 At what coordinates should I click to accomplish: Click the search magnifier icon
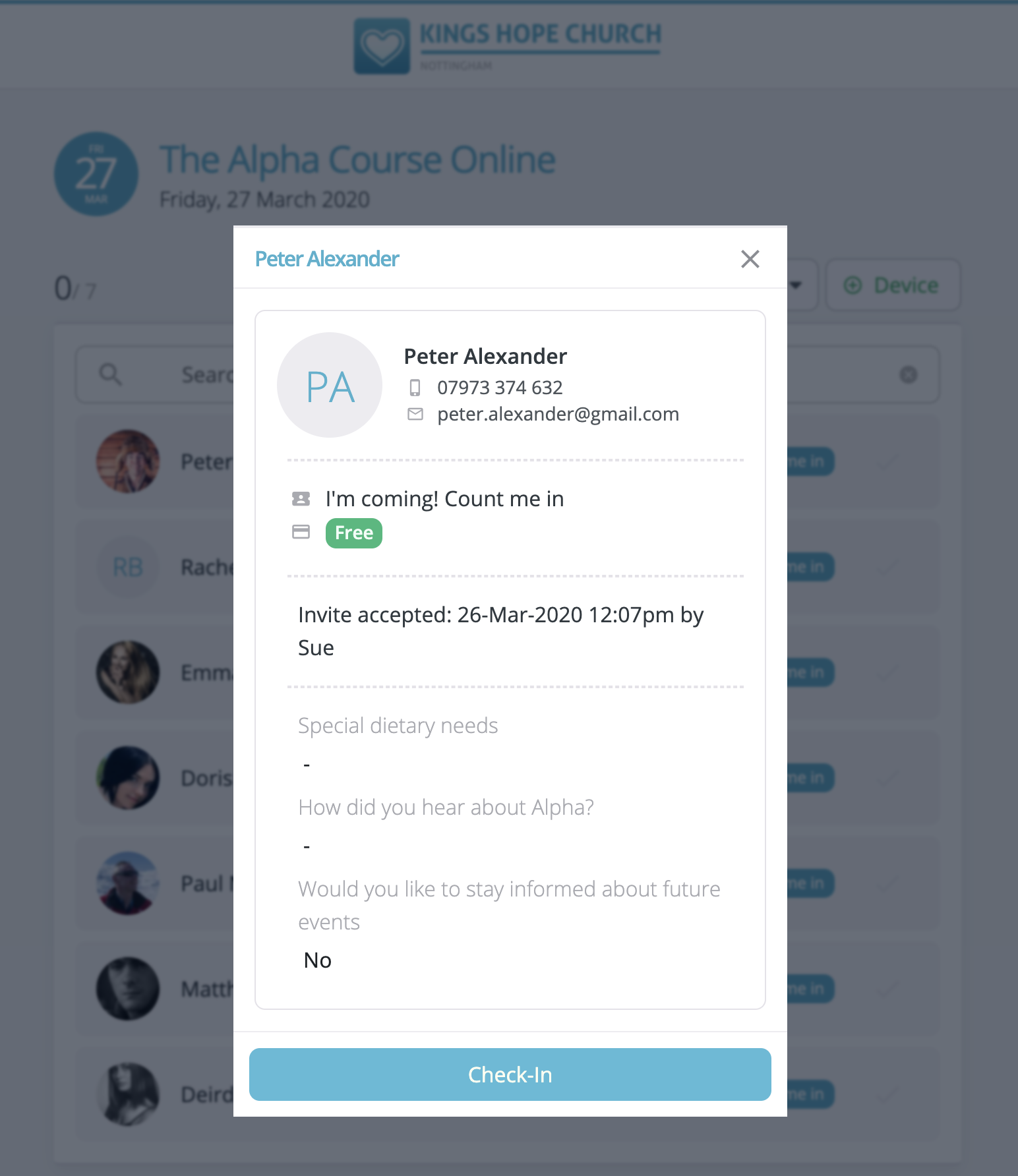(x=110, y=374)
